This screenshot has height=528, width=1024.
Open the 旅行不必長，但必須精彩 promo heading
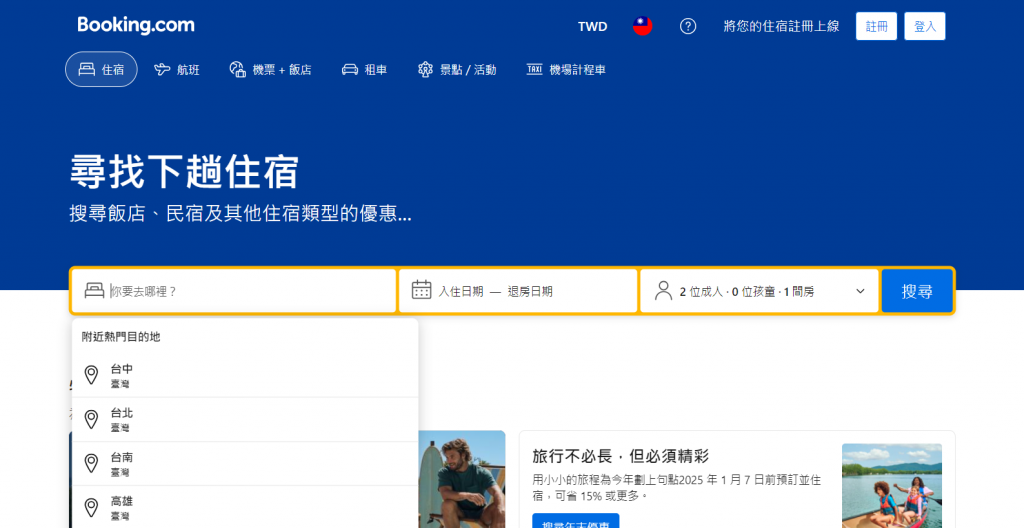coord(620,455)
